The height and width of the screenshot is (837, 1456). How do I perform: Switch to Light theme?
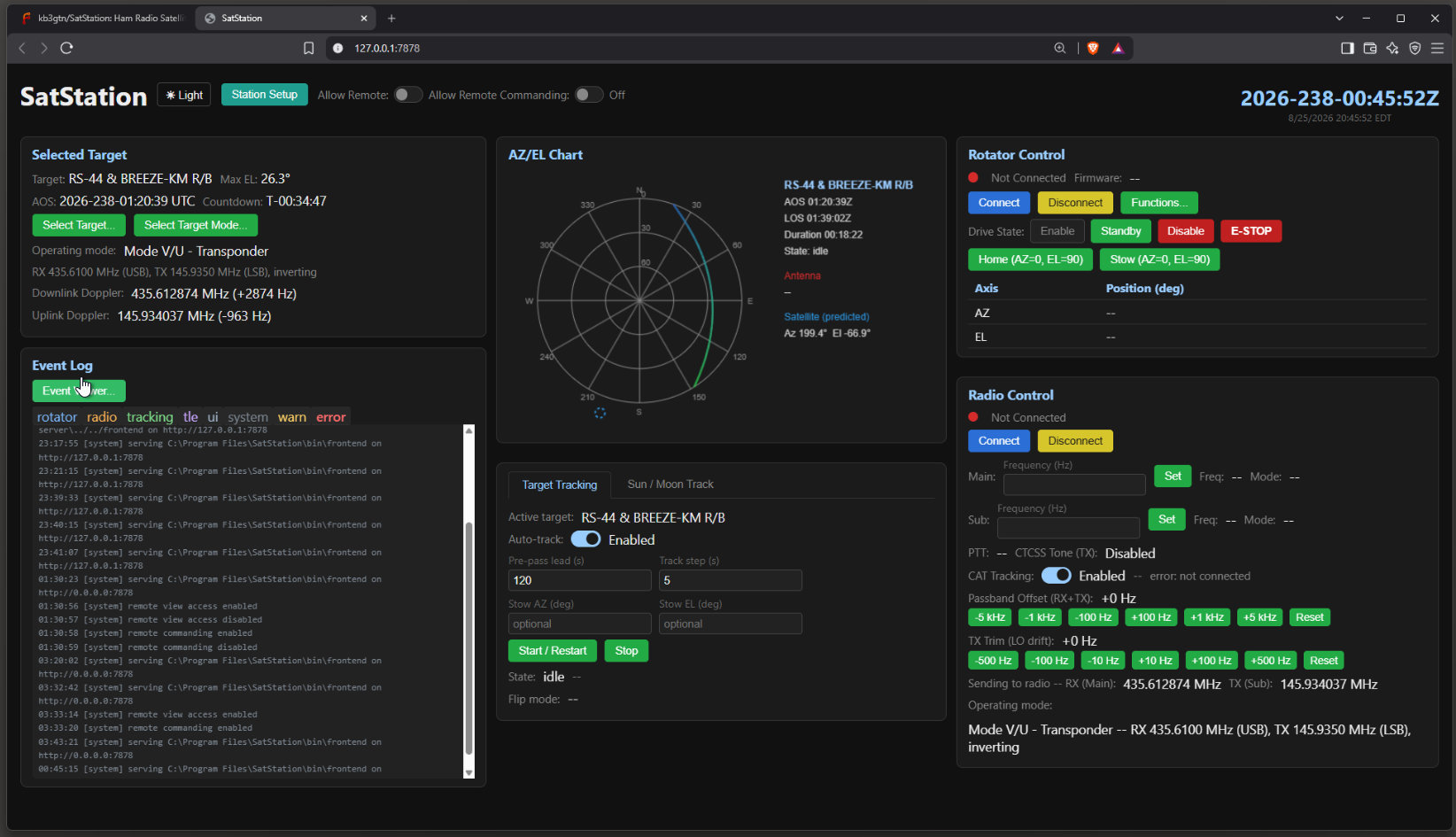[184, 95]
